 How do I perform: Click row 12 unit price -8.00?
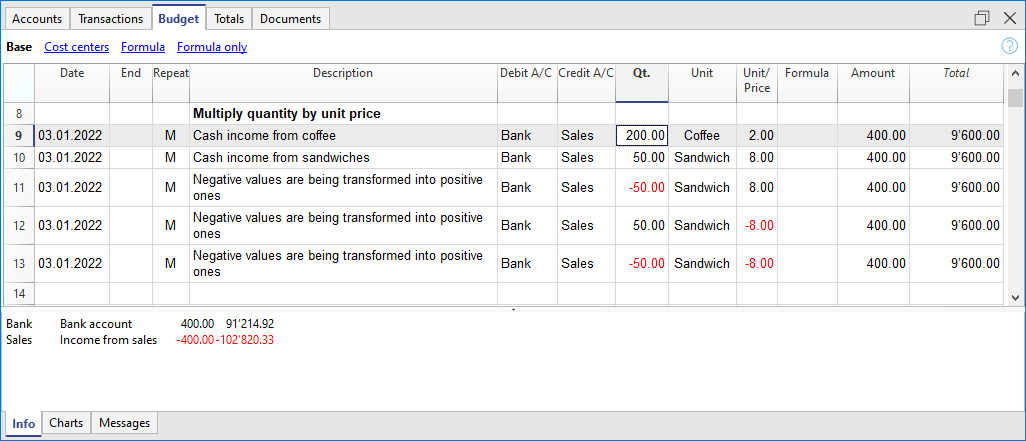(x=757, y=226)
